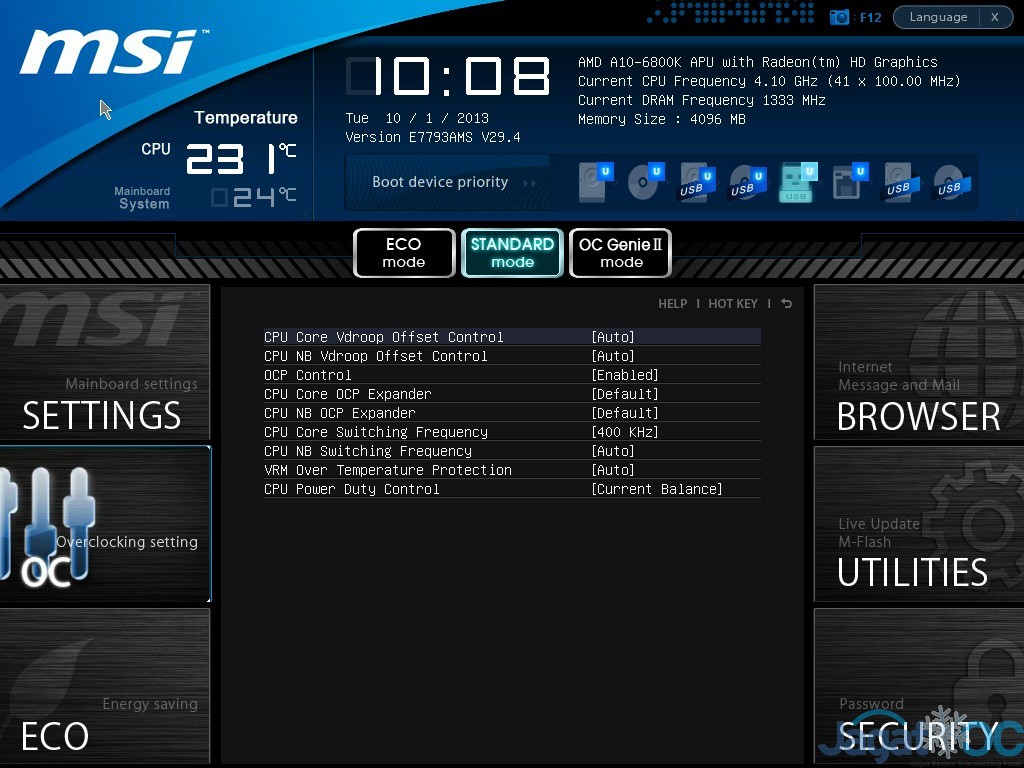
Task: Click the Boot device priority label
Action: point(440,182)
